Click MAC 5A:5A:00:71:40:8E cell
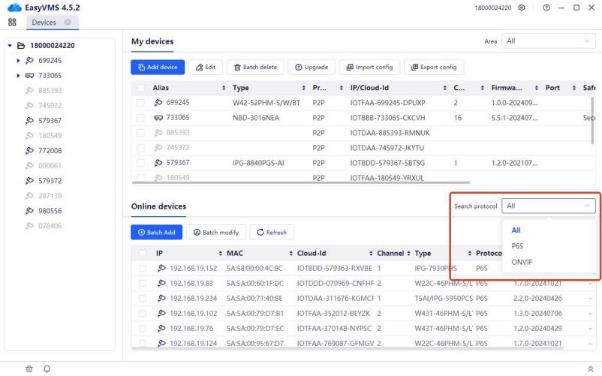The height and width of the screenshot is (376, 602). click(x=254, y=298)
